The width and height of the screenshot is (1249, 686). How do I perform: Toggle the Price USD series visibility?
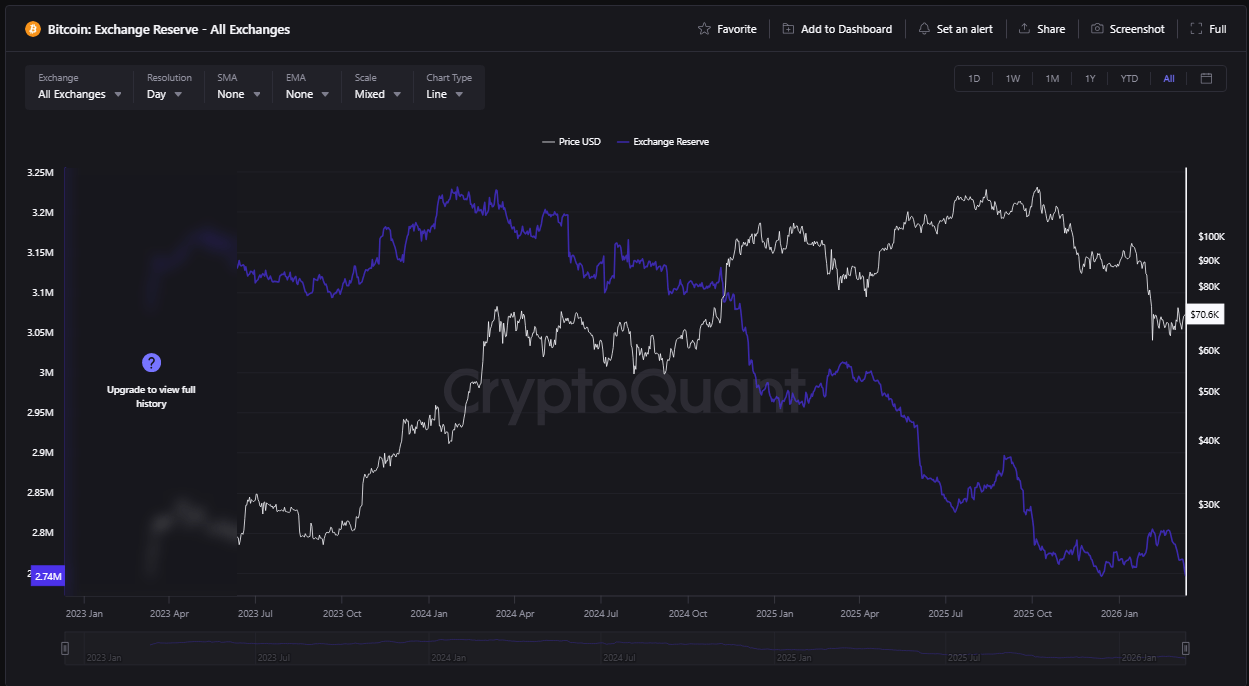click(571, 141)
